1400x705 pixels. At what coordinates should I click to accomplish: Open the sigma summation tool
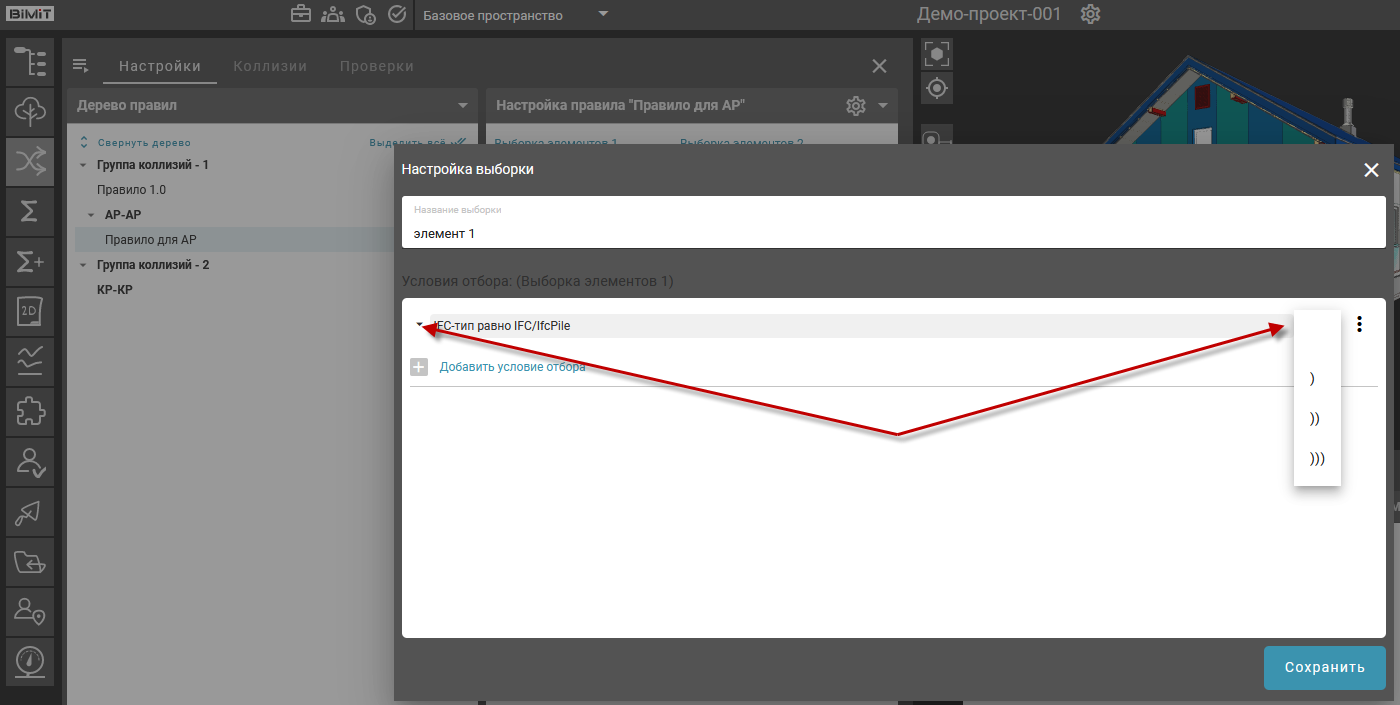point(30,211)
